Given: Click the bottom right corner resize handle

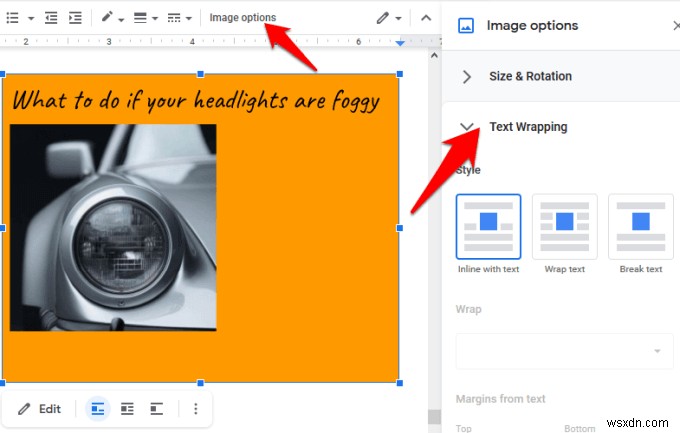Looking at the screenshot, I should click(399, 383).
